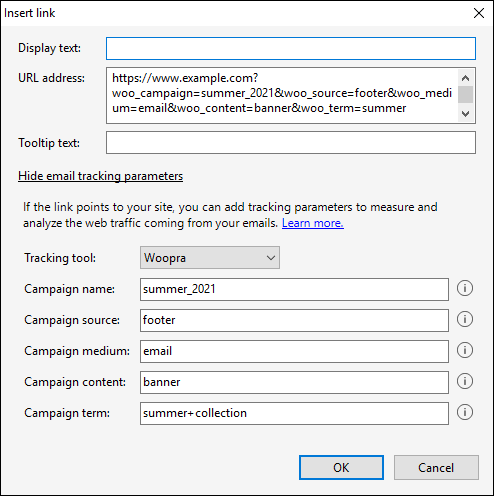Focus the Campaign name field with summer_2021
The image size is (494, 496).
294,289
